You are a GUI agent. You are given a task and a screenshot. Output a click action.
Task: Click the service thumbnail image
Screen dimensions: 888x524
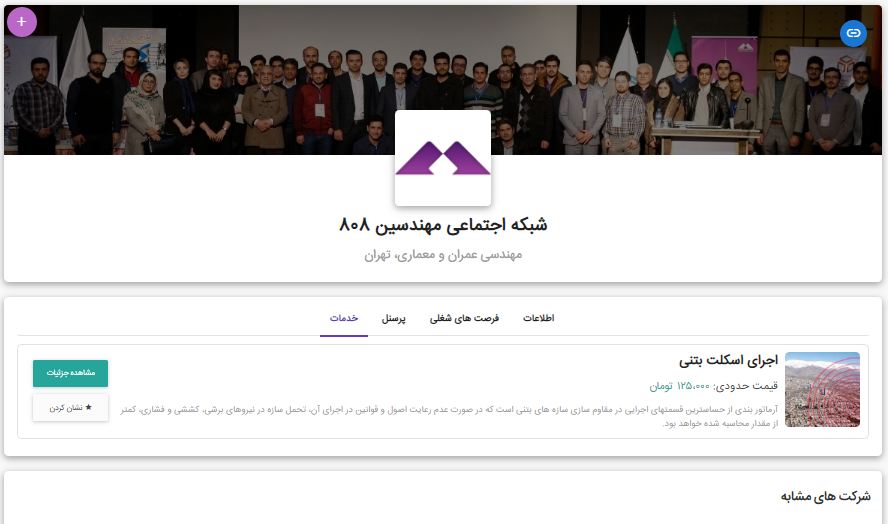pos(822,390)
